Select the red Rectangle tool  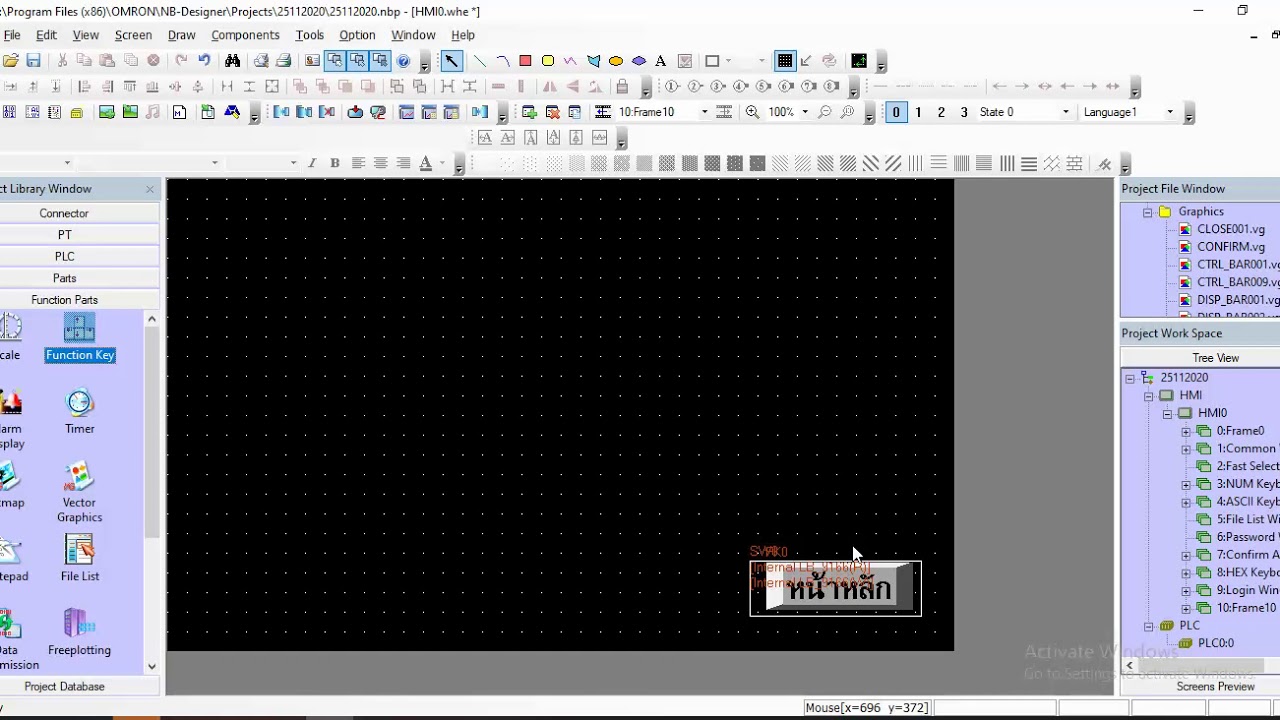[x=525, y=61]
